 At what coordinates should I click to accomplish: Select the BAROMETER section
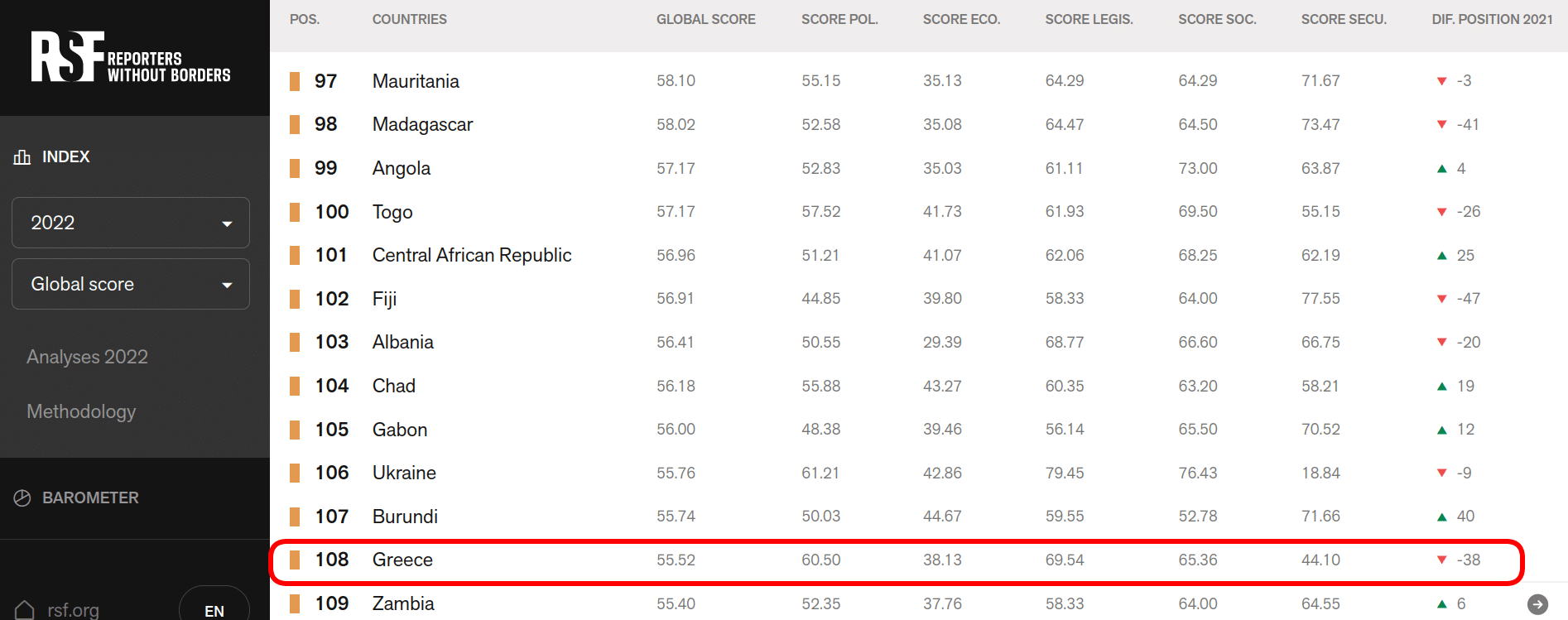(90, 498)
